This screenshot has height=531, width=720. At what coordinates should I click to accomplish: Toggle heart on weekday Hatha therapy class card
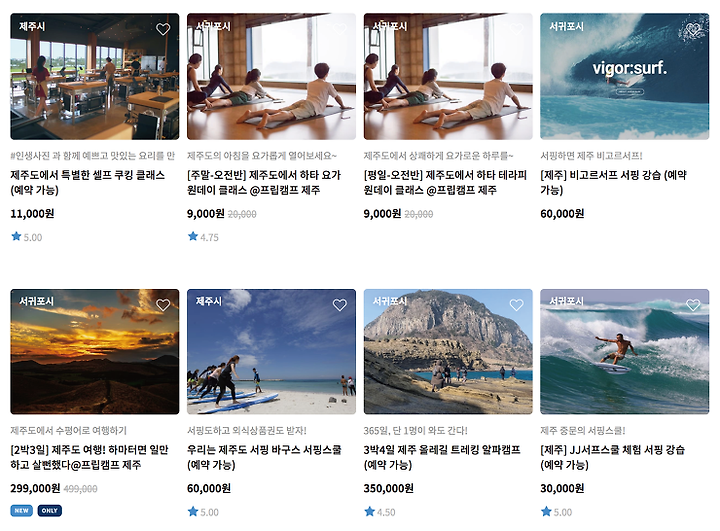(516, 29)
